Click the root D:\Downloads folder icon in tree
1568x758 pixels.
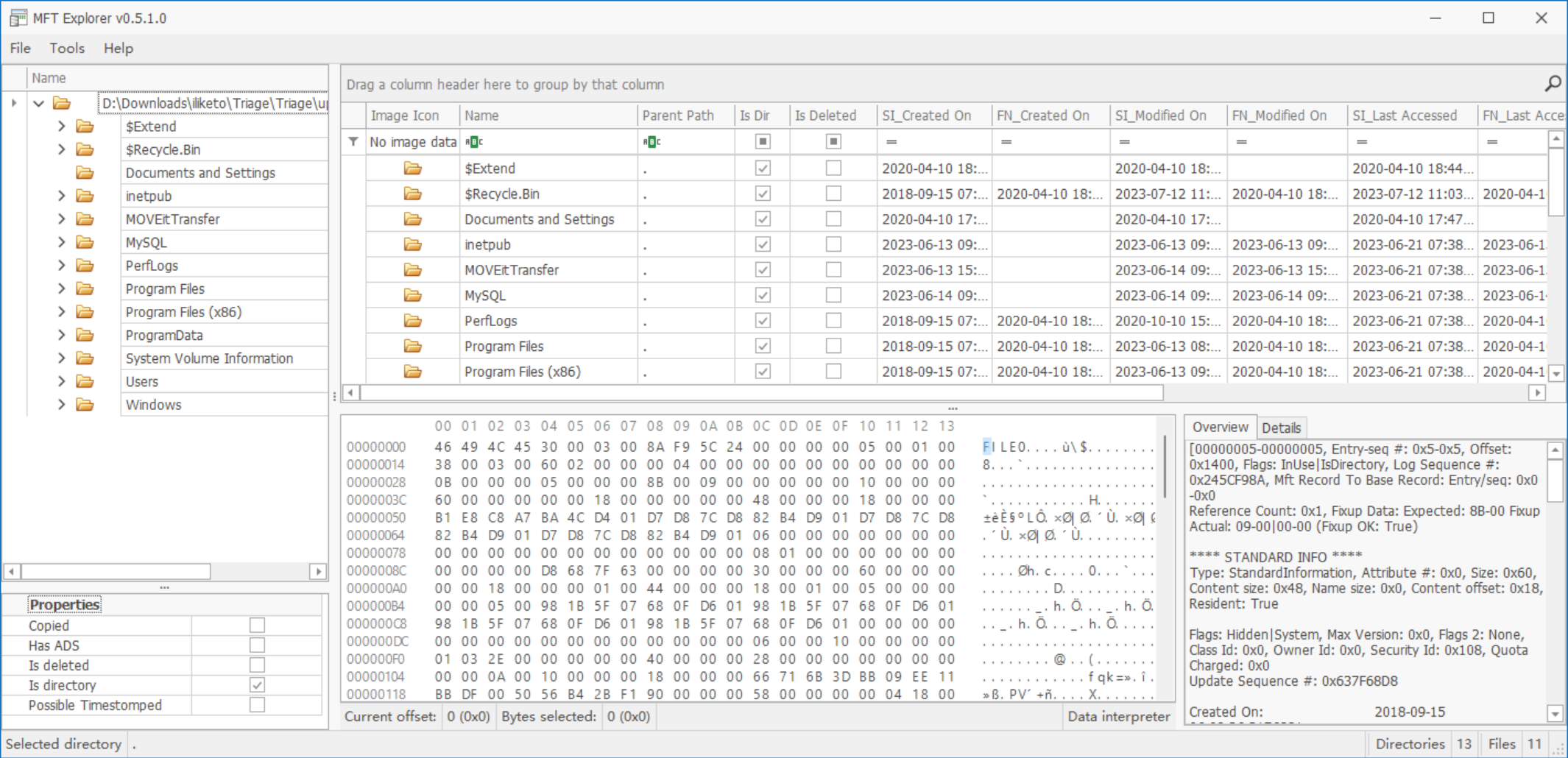[x=62, y=103]
